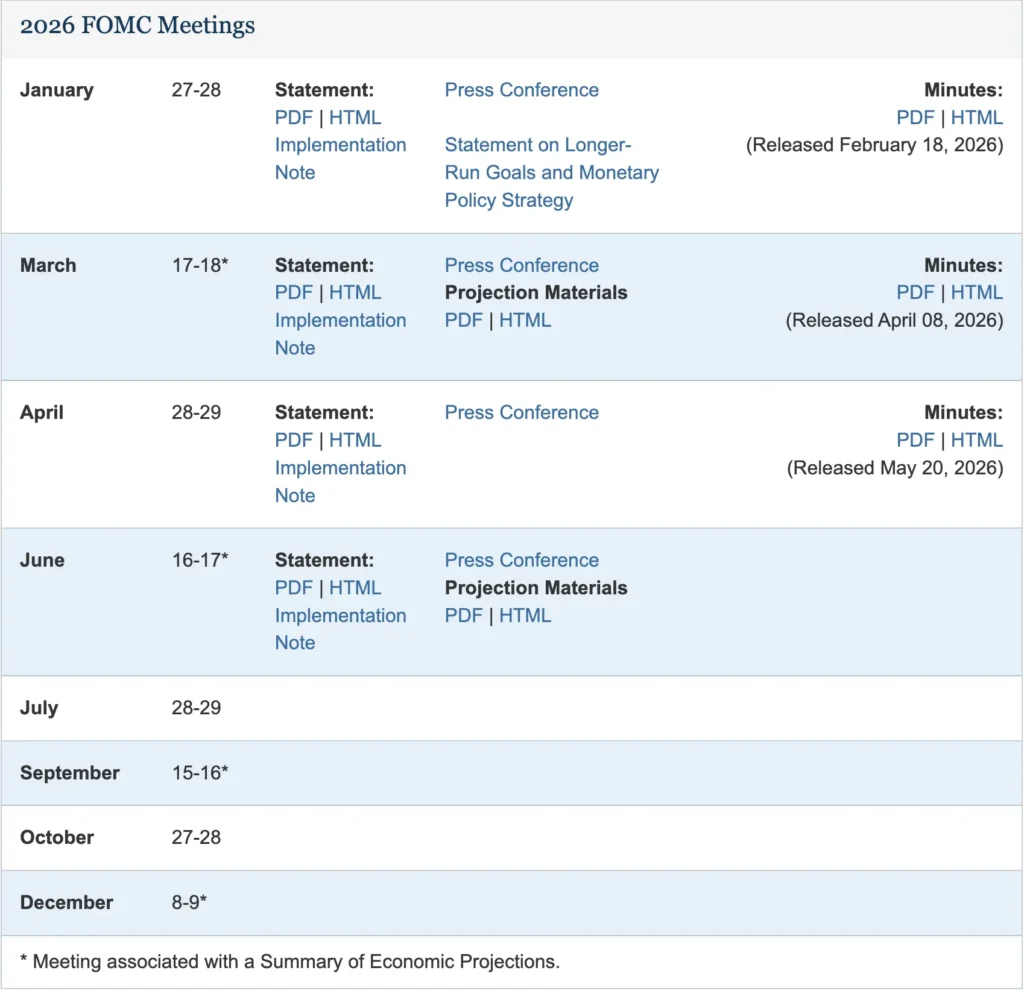Image resolution: width=1024 pixels, height=991 pixels.
Task: Open April minutes HTML link
Action: point(976,440)
